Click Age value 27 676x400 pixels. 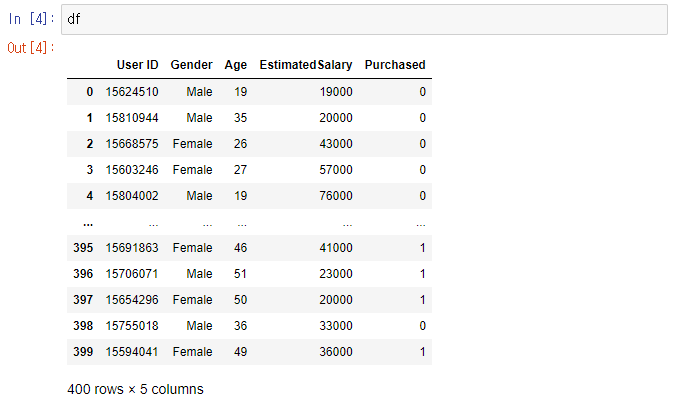240,170
